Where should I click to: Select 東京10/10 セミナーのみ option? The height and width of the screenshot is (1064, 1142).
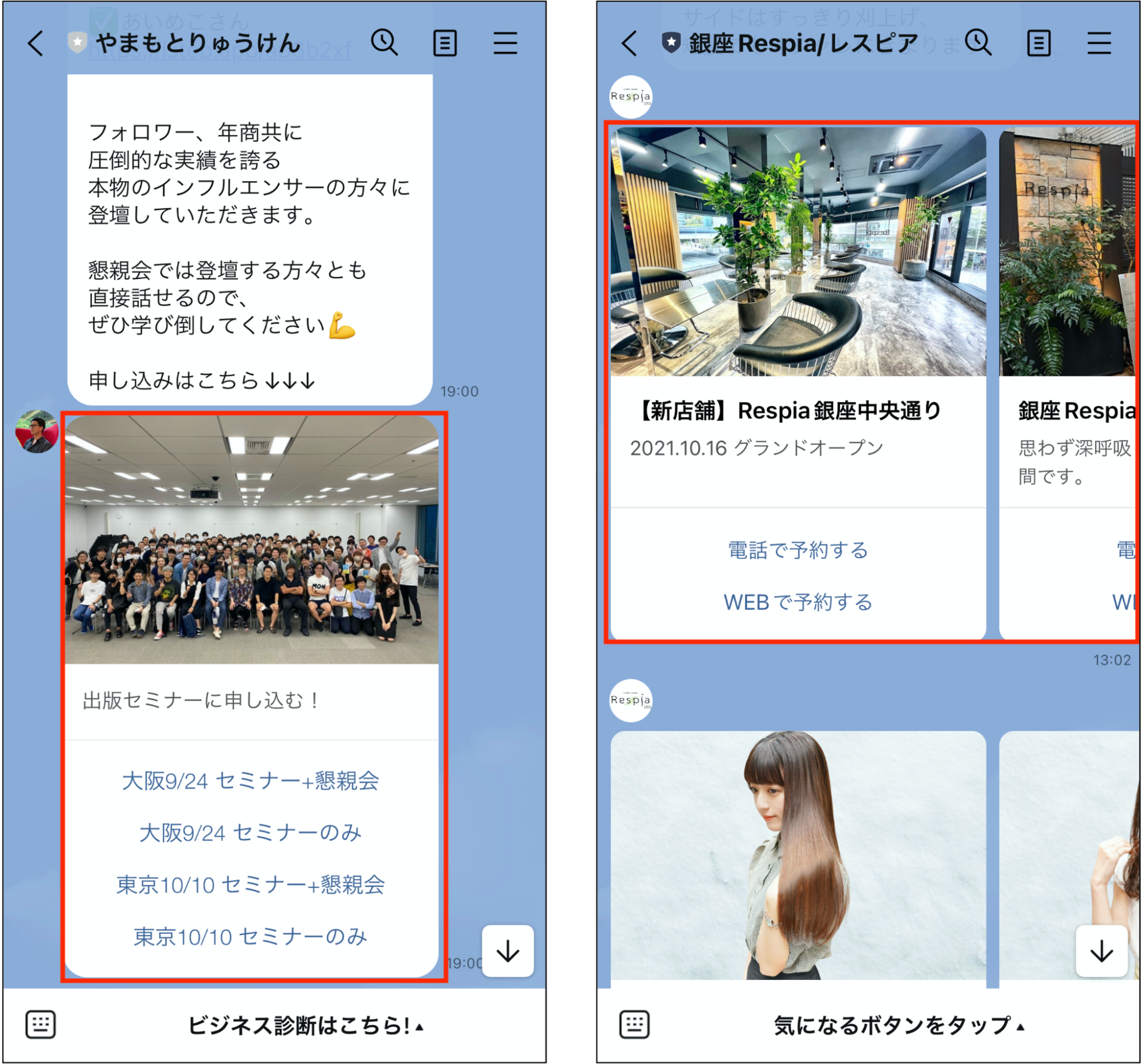(x=251, y=937)
